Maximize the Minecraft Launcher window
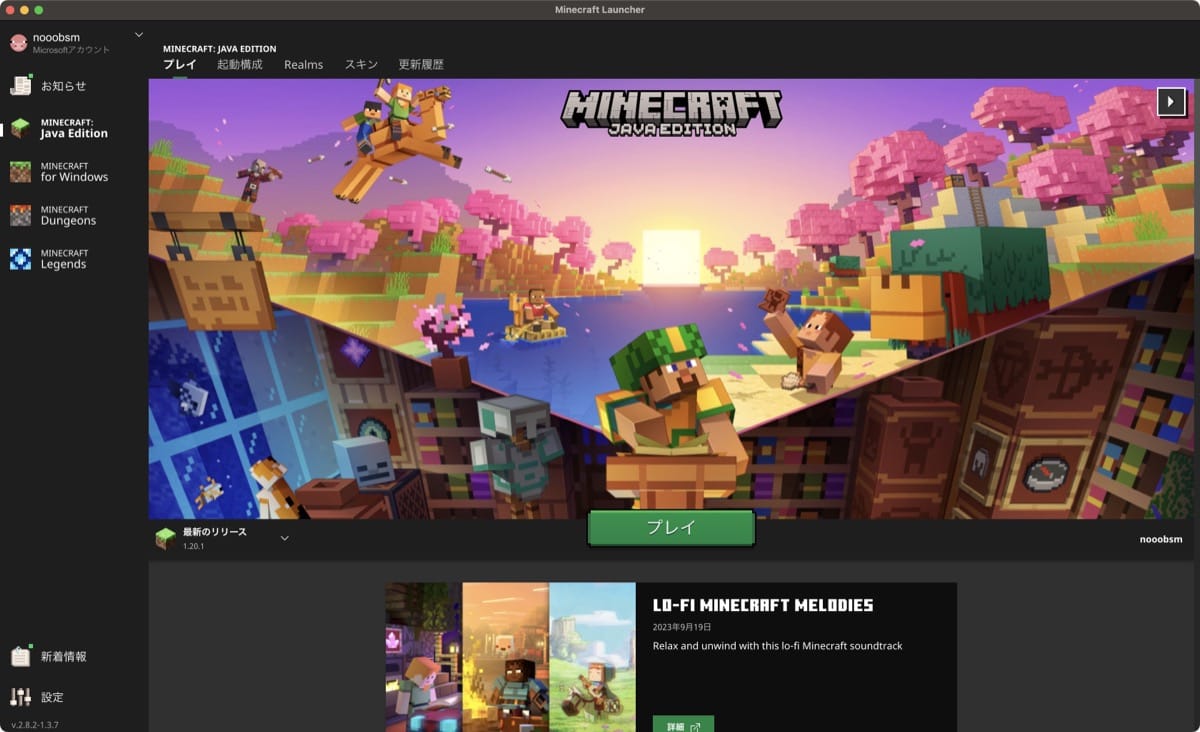This screenshot has height=732, width=1200. pyautogui.click(x=39, y=9)
